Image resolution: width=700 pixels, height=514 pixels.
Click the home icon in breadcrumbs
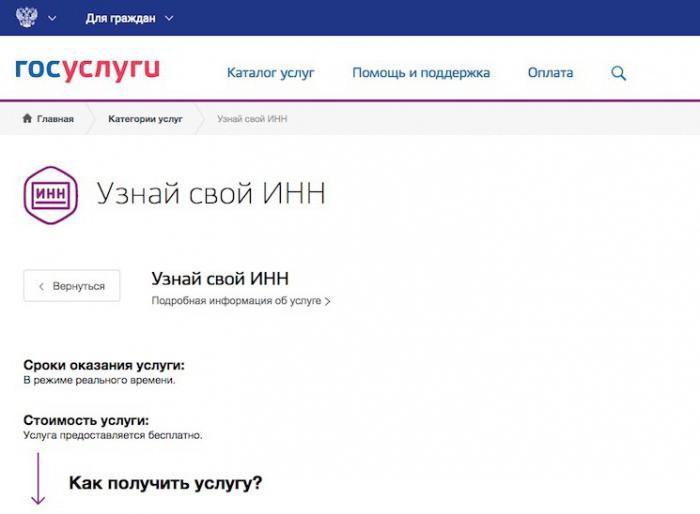[27, 119]
